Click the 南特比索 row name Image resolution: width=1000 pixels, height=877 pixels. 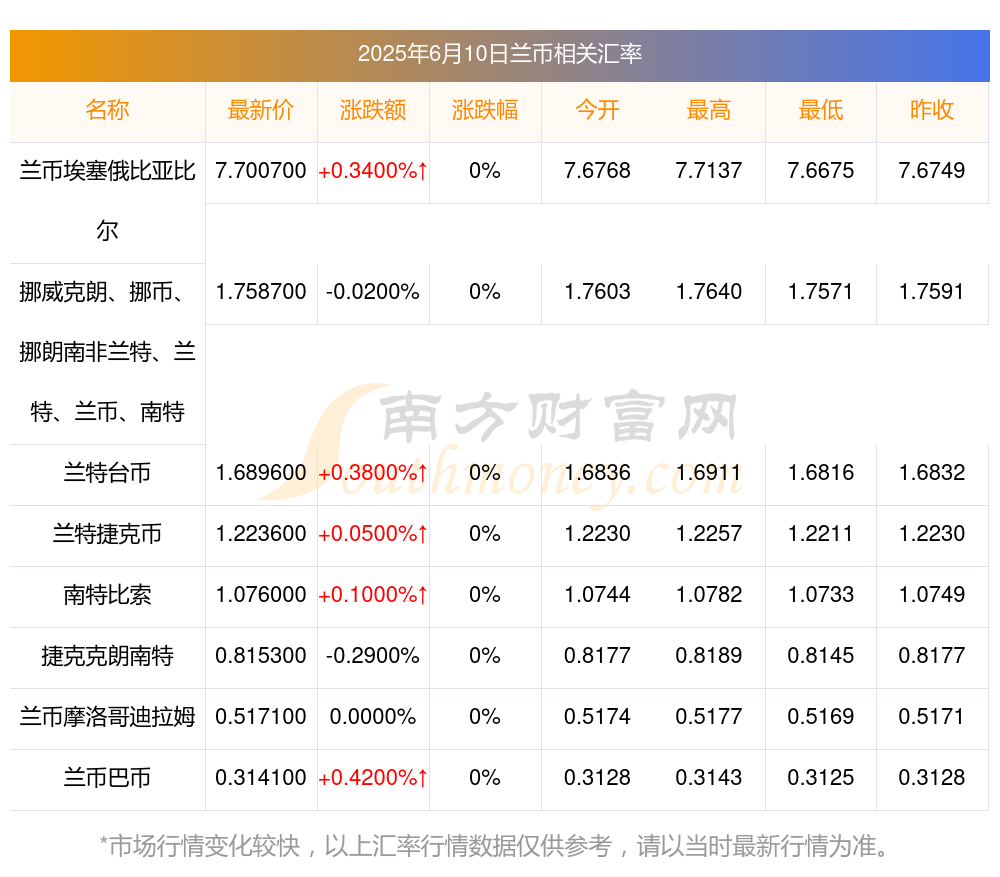[x=107, y=595]
